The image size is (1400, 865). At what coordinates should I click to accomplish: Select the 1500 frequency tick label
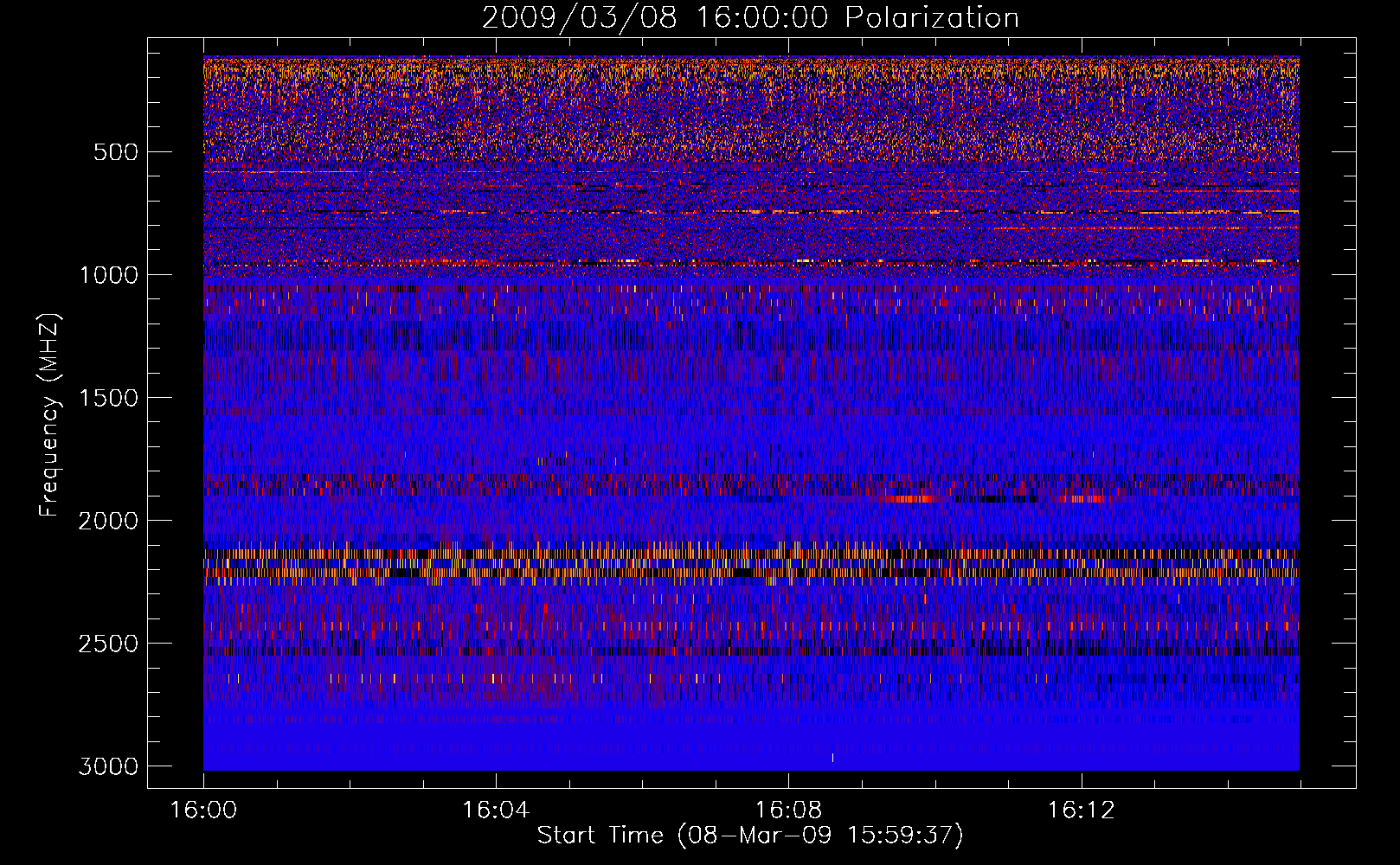(108, 398)
